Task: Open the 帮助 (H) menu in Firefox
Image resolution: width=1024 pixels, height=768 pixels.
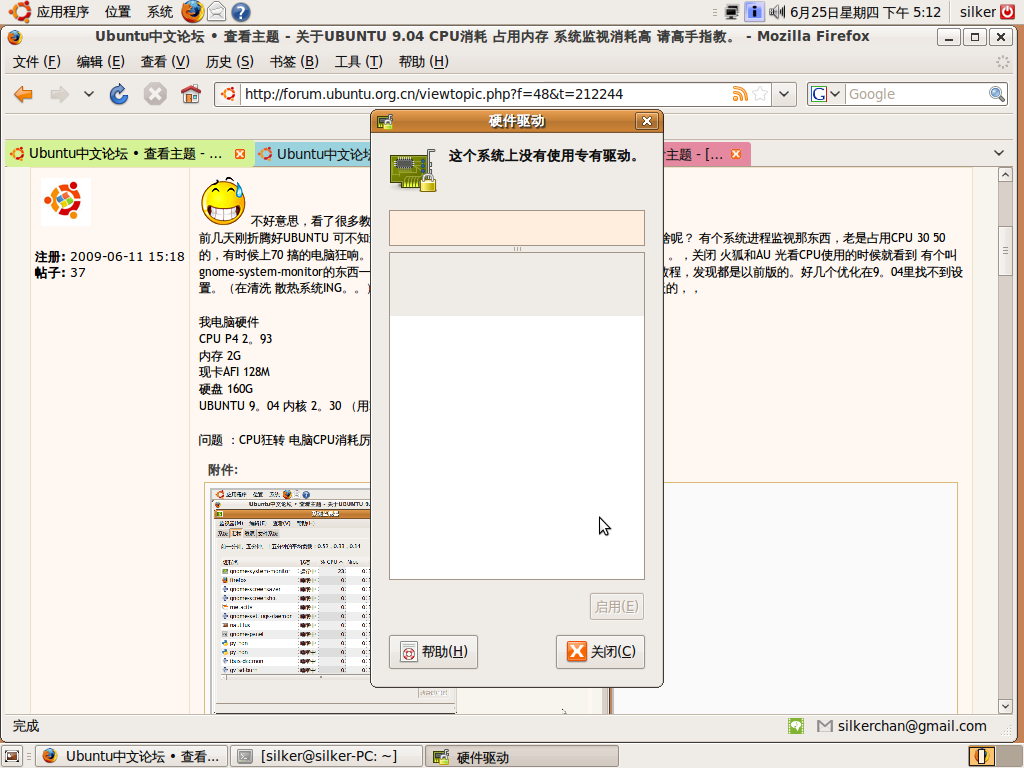Action: 423,61
